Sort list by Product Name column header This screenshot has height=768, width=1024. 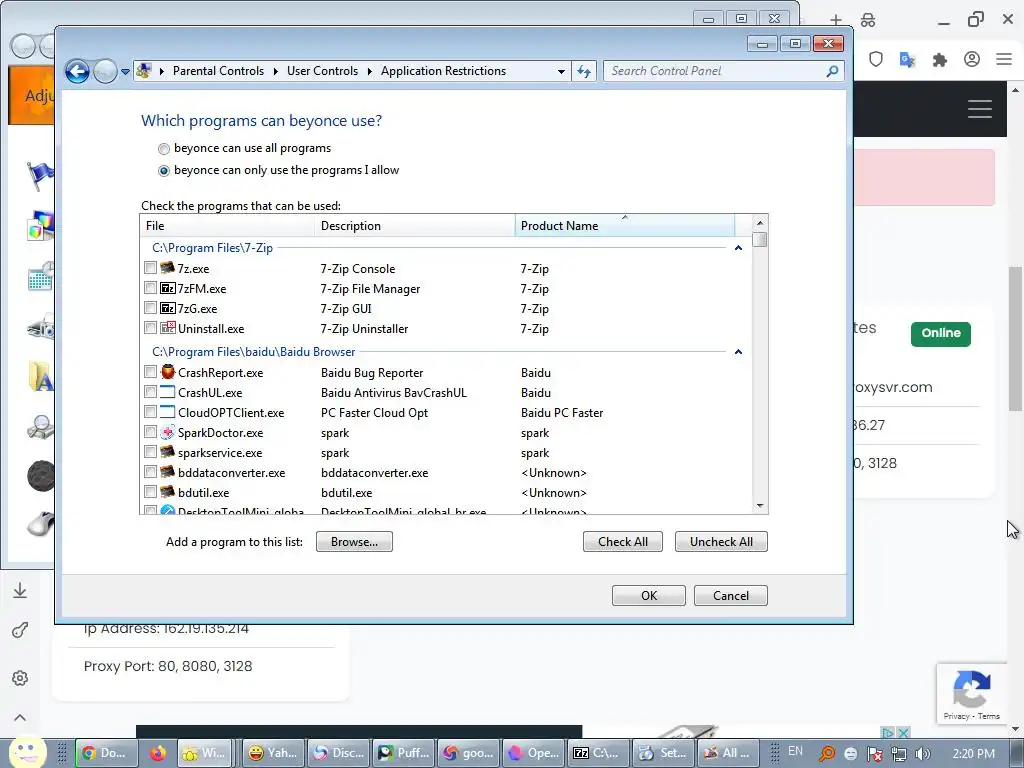[625, 225]
